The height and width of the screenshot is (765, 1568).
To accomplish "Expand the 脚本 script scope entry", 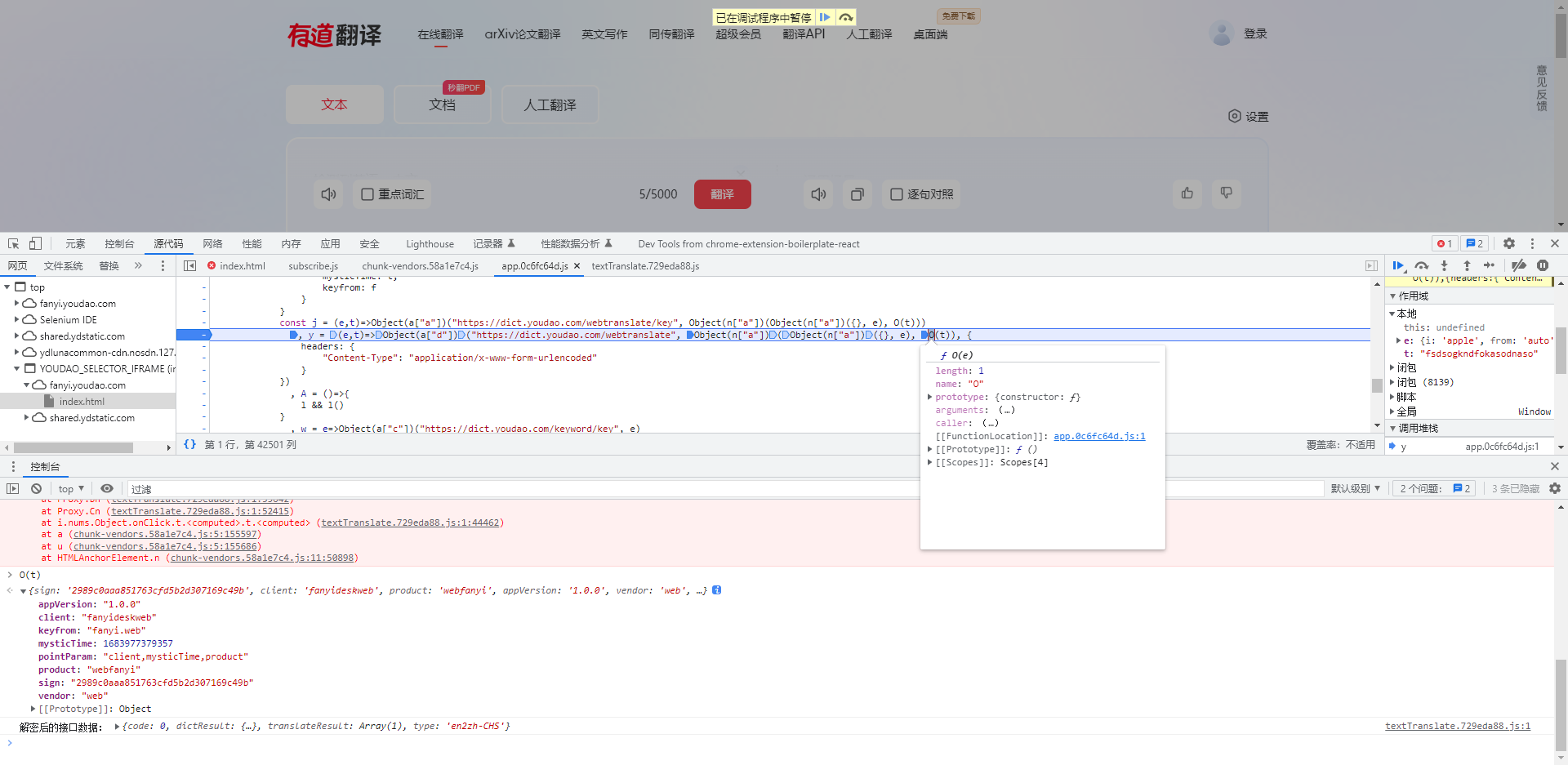I will point(1392,397).
